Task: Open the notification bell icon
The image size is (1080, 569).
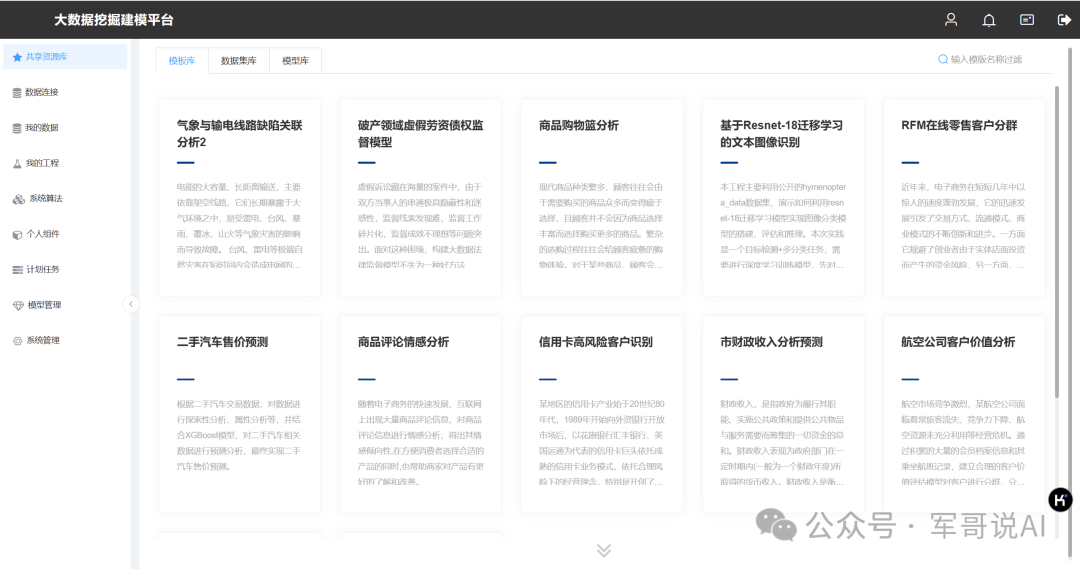Action: click(x=988, y=20)
